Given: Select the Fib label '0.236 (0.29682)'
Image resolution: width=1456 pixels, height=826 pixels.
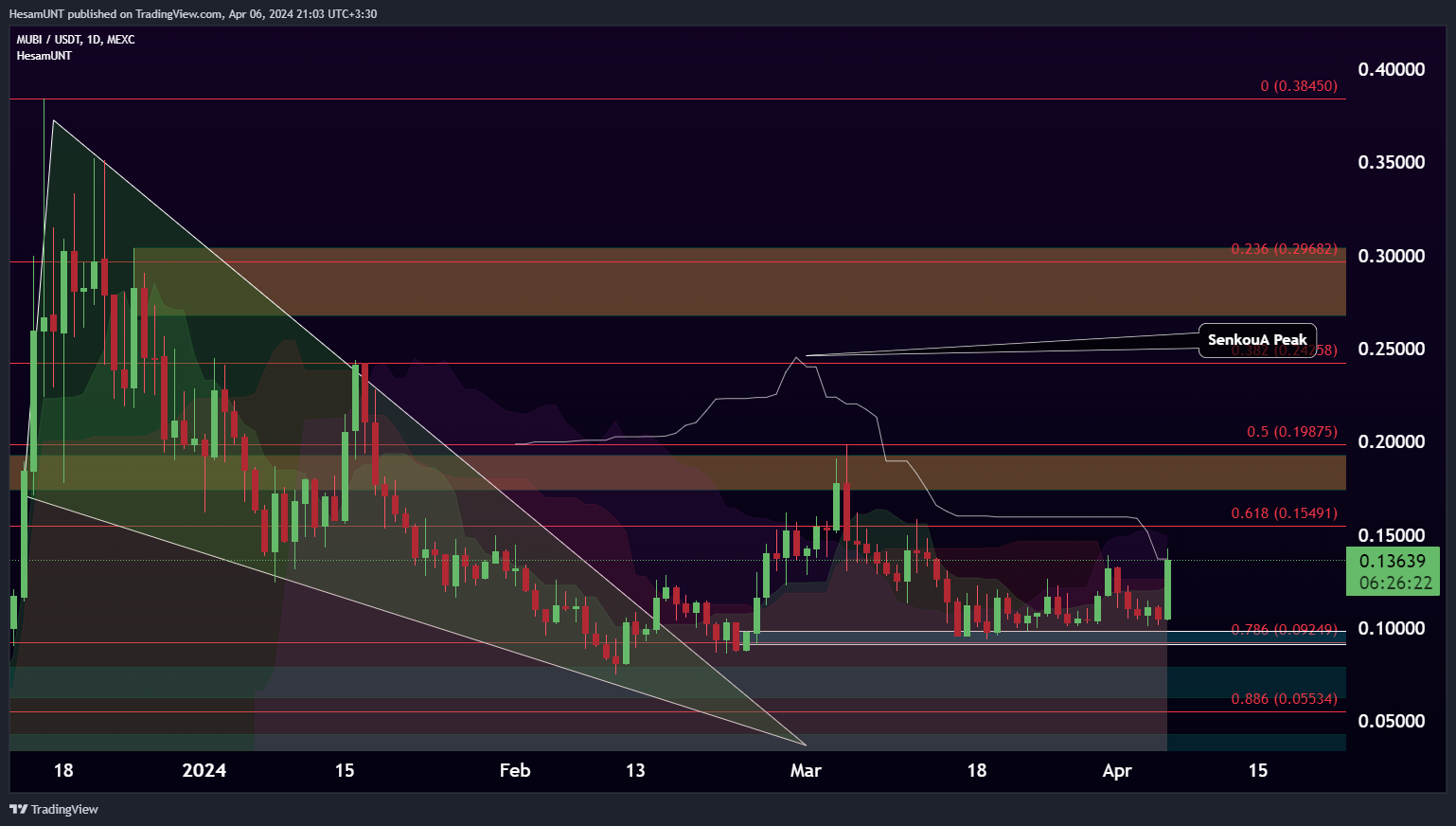Looking at the screenshot, I should pyautogui.click(x=1284, y=249).
